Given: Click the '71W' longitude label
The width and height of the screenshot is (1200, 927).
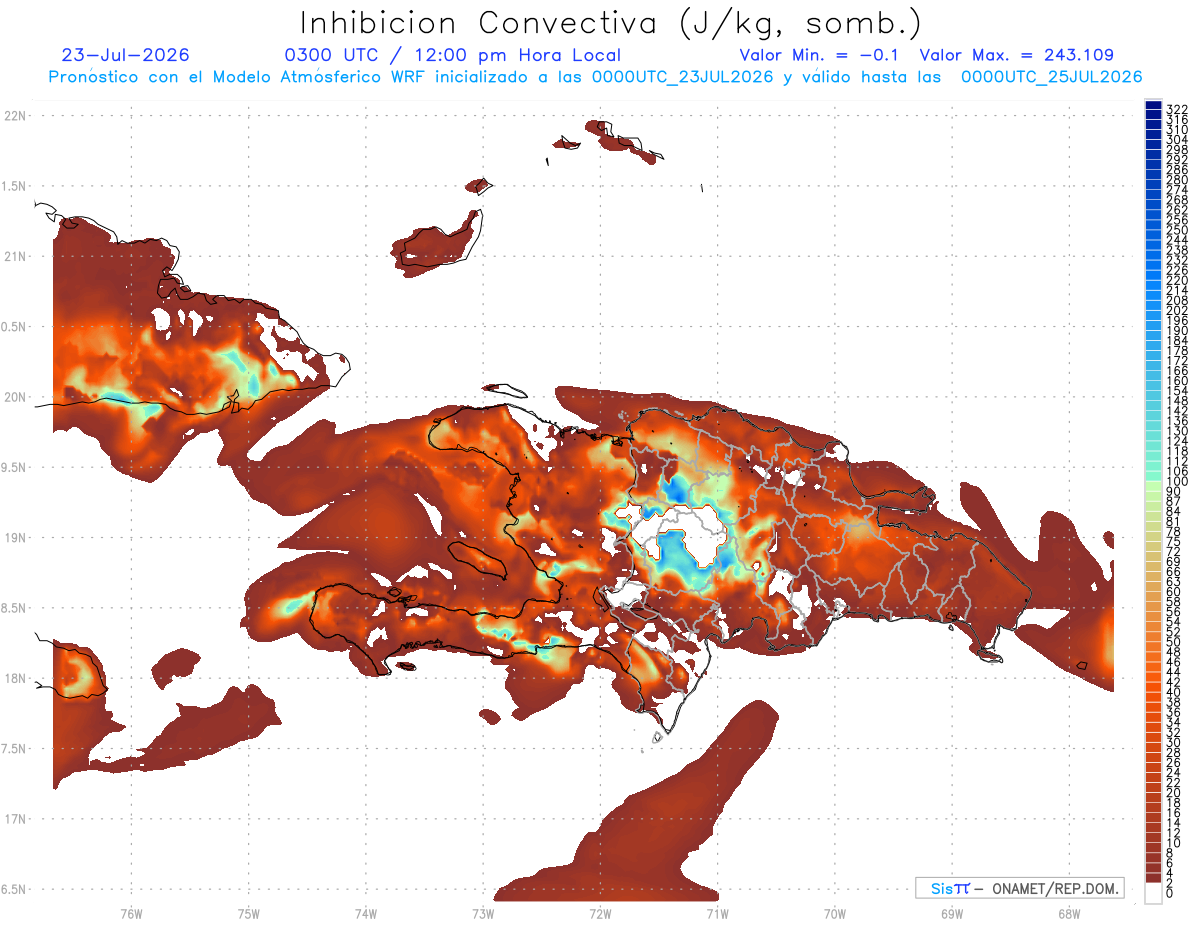Looking at the screenshot, I should tap(717, 913).
